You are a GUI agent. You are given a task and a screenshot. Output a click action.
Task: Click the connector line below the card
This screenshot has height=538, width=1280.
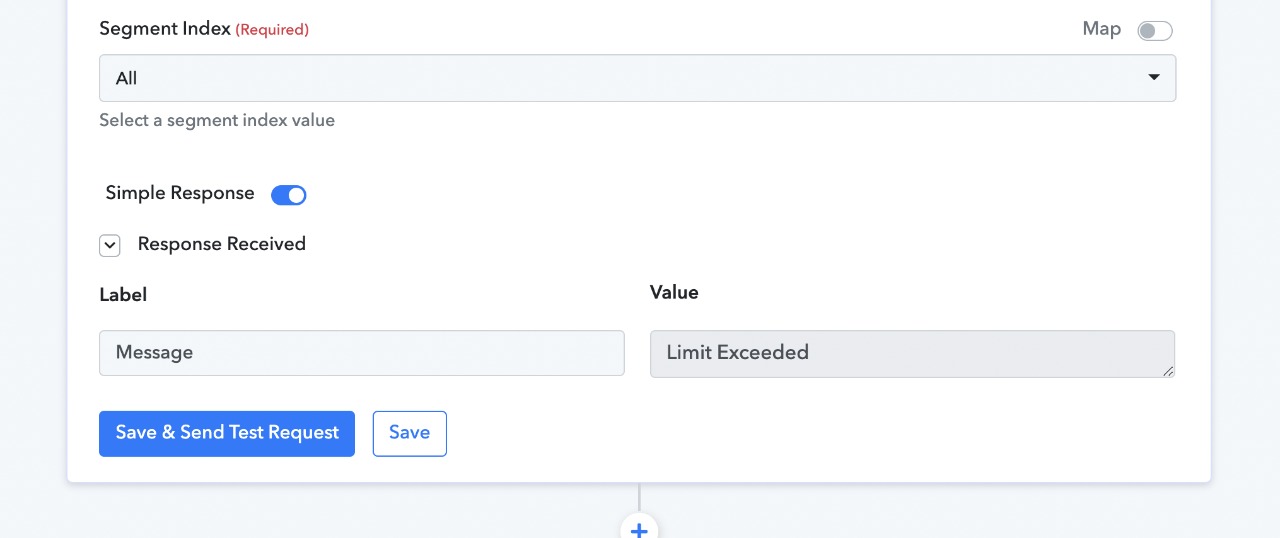(x=639, y=498)
